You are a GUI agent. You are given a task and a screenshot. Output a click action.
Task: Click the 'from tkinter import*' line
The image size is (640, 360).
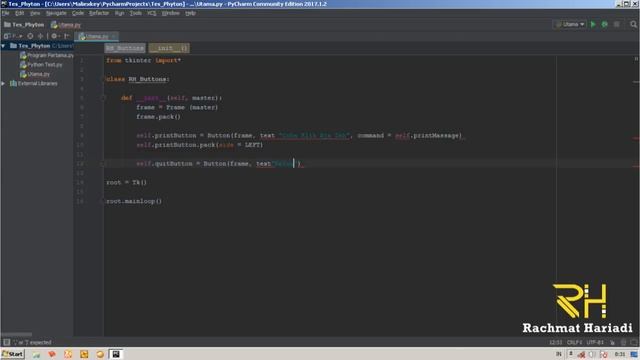[144, 60]
